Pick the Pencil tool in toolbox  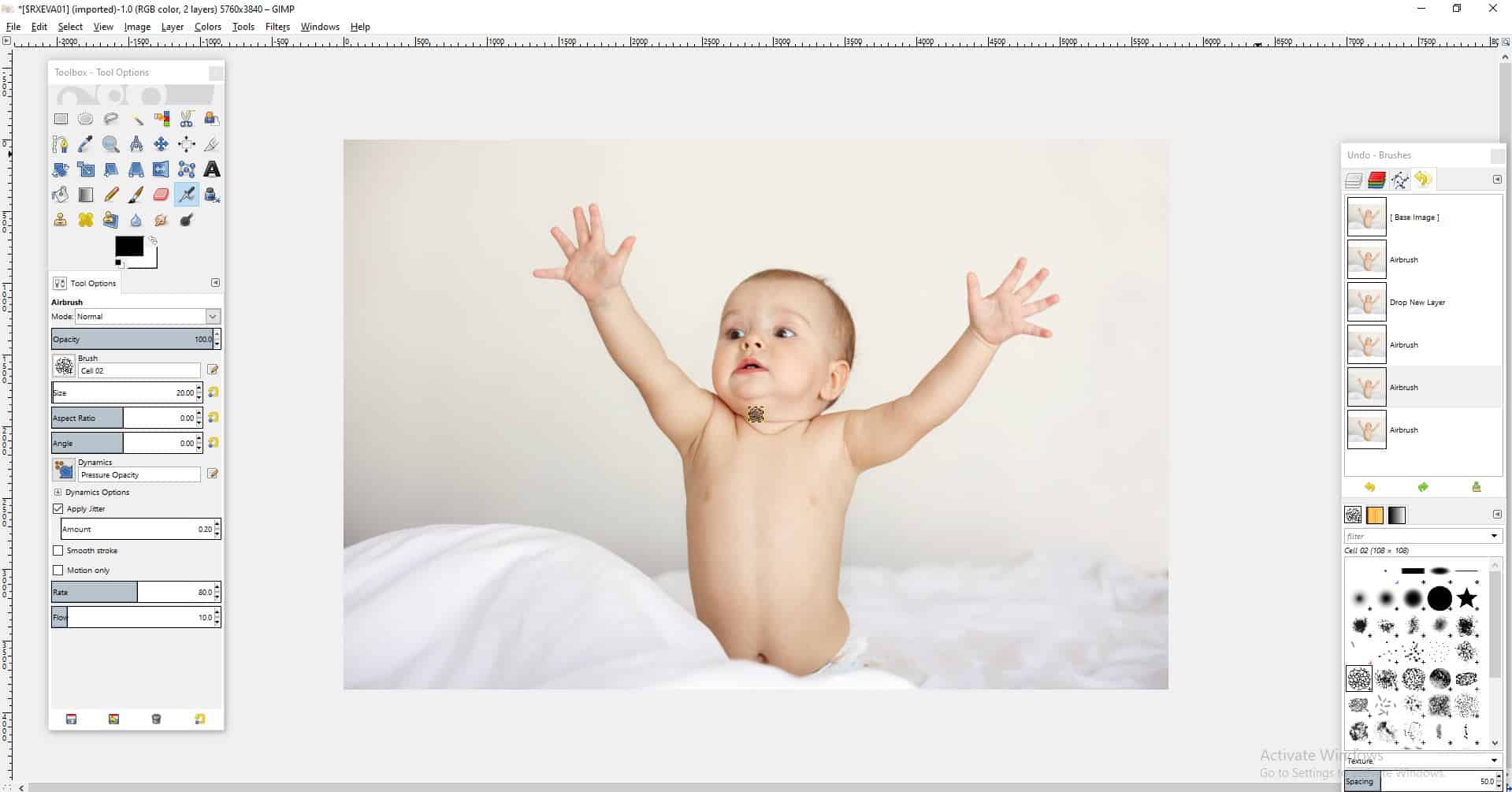pos(111,195)
